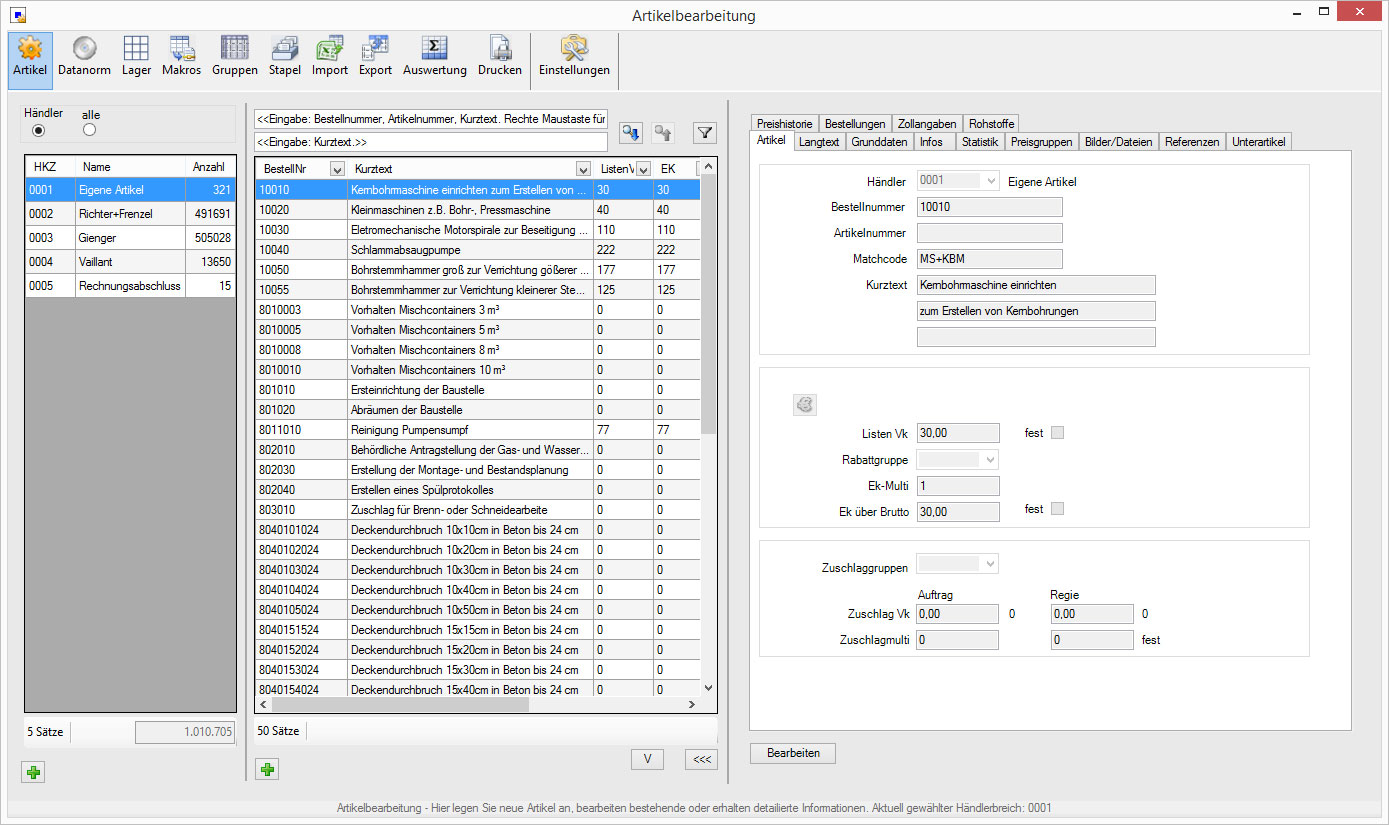Click the Bearbeiten button
Viewport: 1389px width, 825px height.
(x=792, y=753)
